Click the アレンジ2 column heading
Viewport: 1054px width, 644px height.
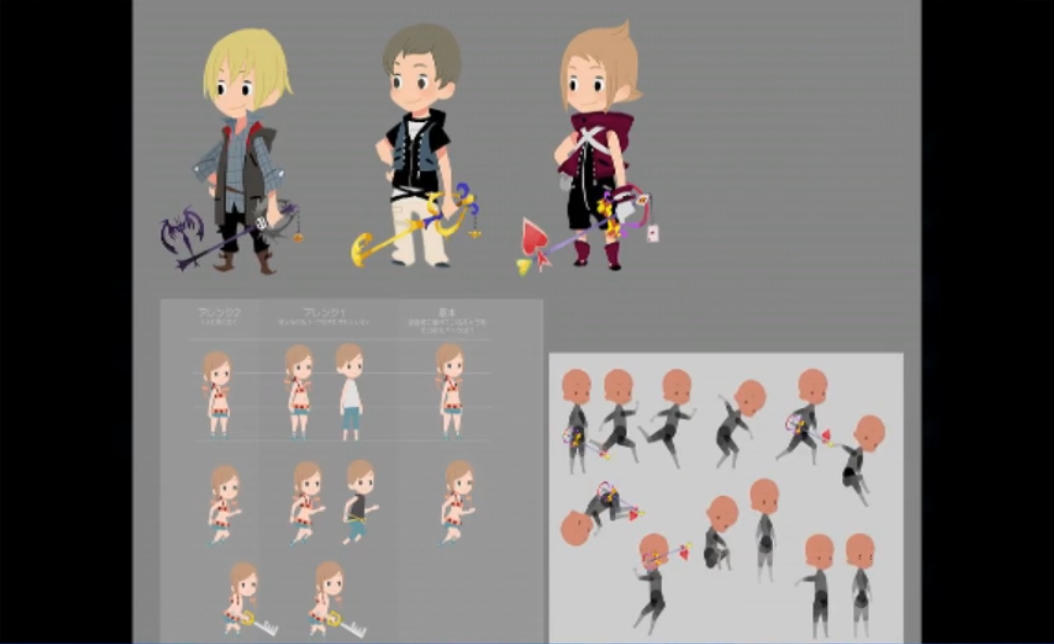(219, 313)
